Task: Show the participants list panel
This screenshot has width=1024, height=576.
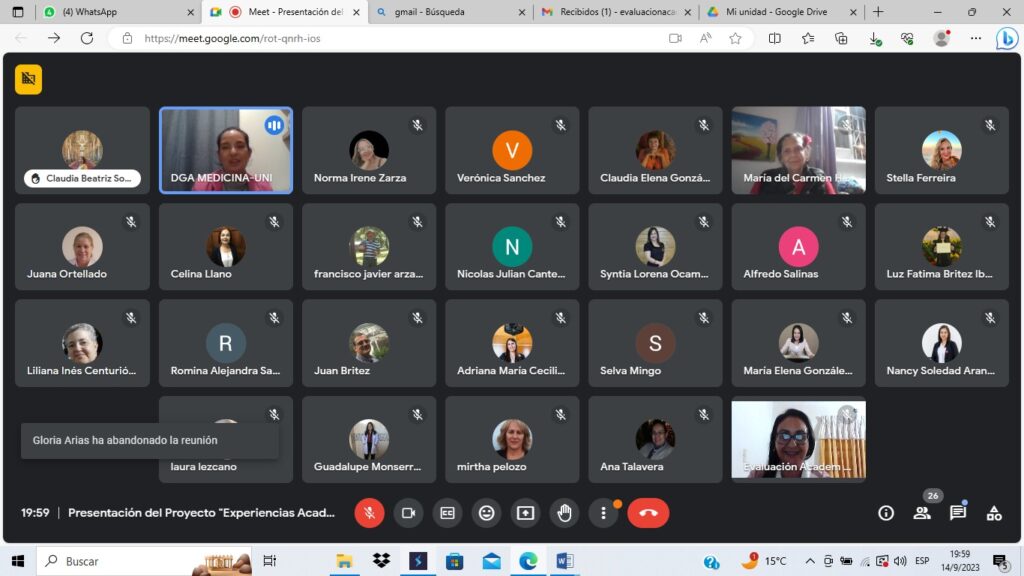Action: tap(922, 513)
